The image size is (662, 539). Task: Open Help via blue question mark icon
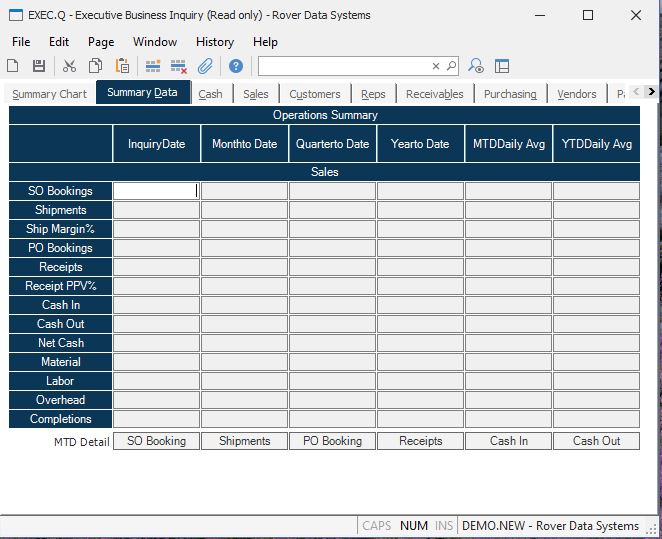pyautogui.click(x=236, y=66)
